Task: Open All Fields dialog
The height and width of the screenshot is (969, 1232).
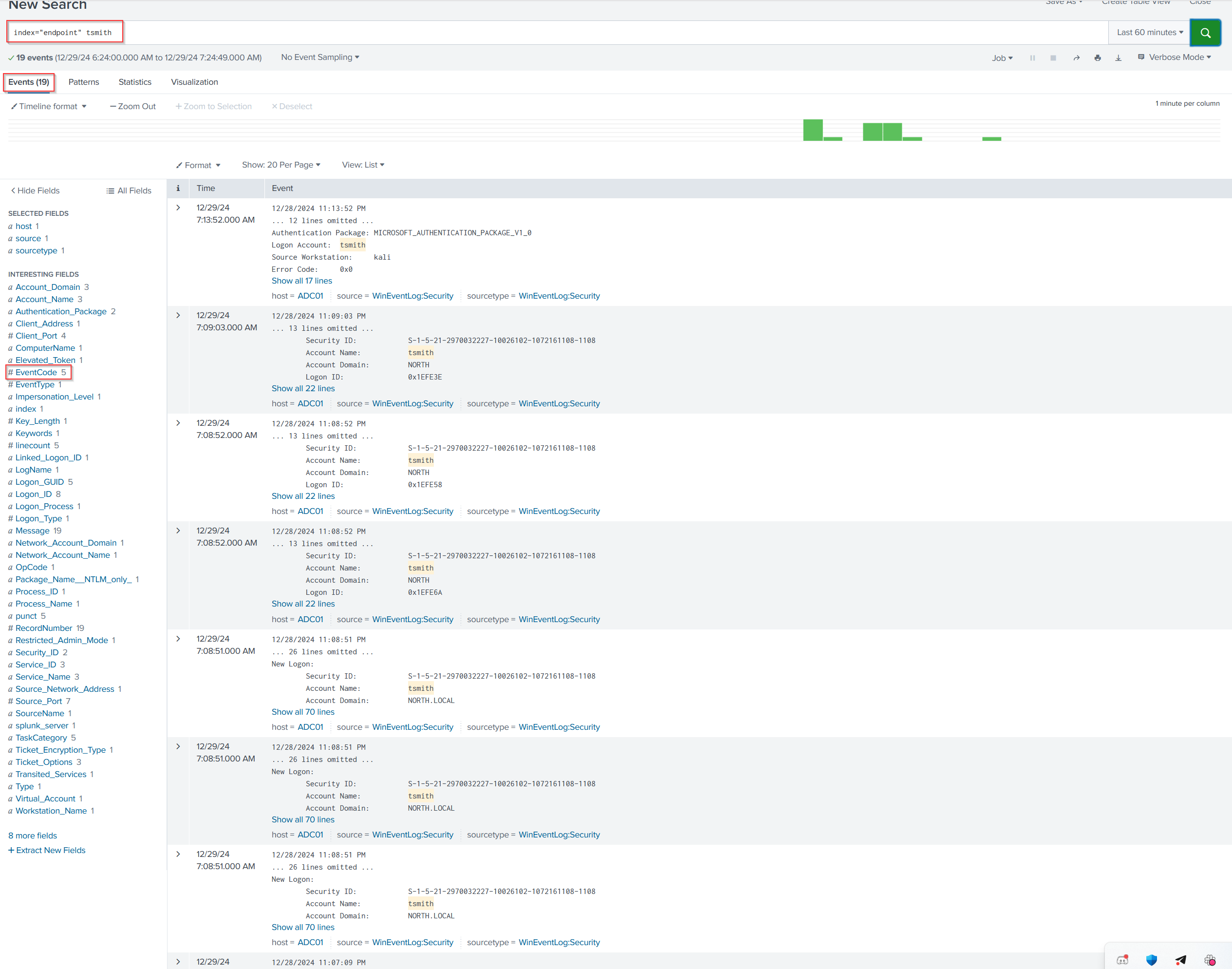Action: point(129,190)
